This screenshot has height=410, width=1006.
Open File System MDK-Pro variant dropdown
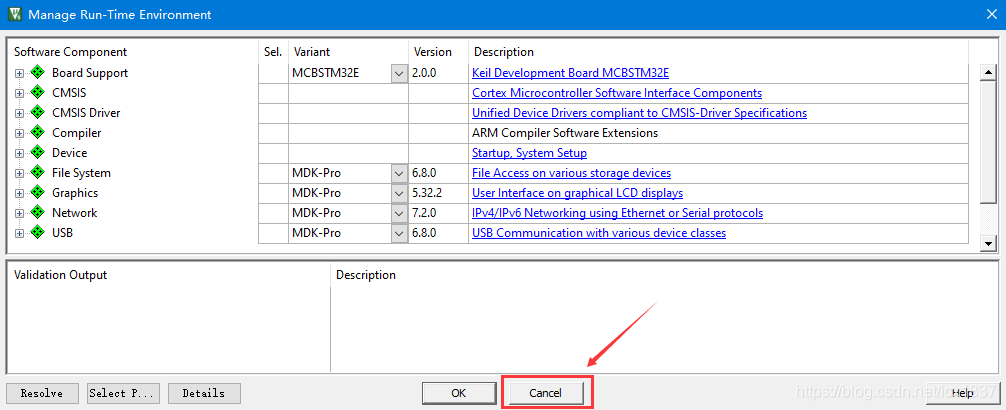[399, 173]
